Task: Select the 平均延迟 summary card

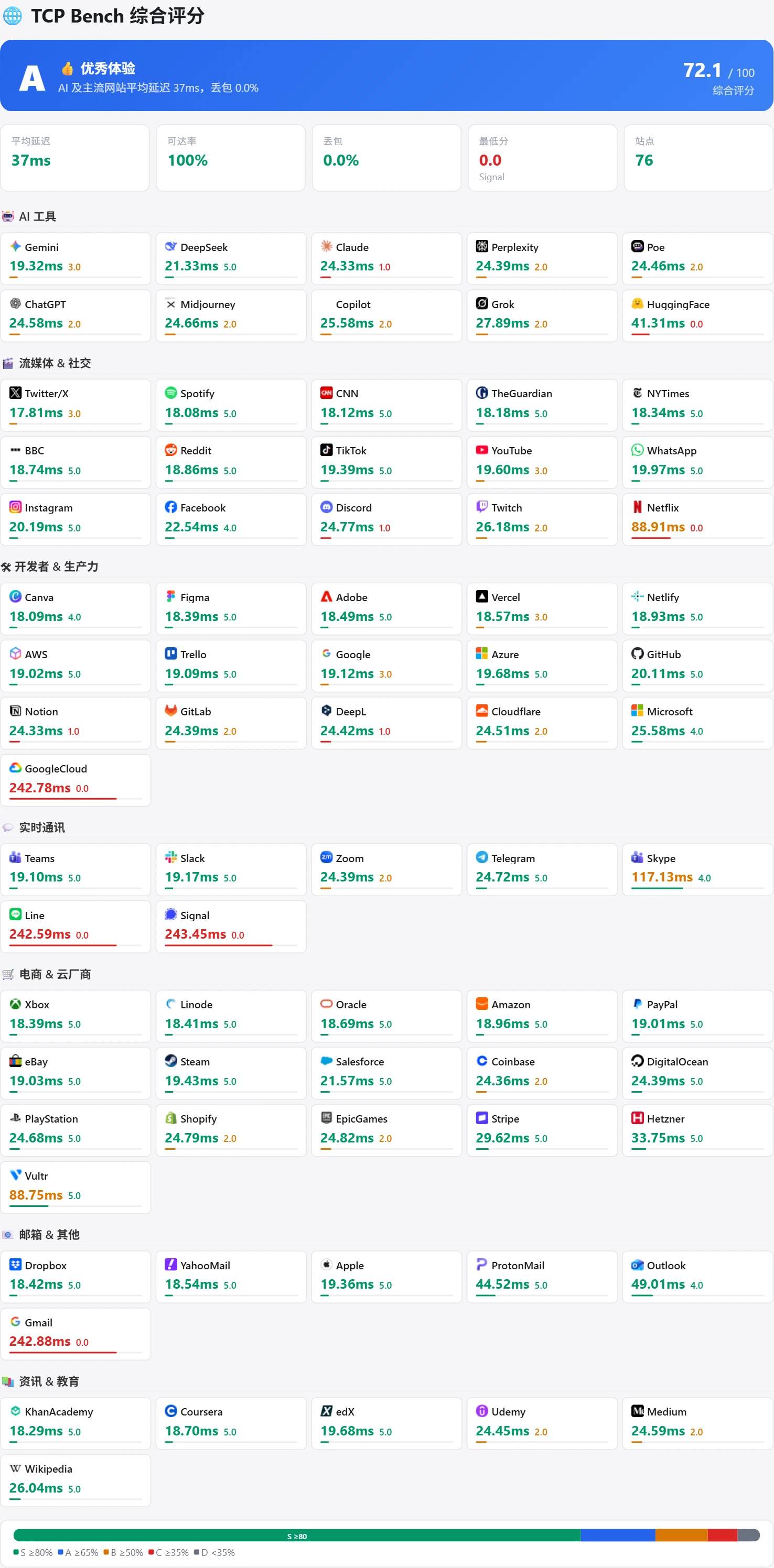Action: (75, 158)
